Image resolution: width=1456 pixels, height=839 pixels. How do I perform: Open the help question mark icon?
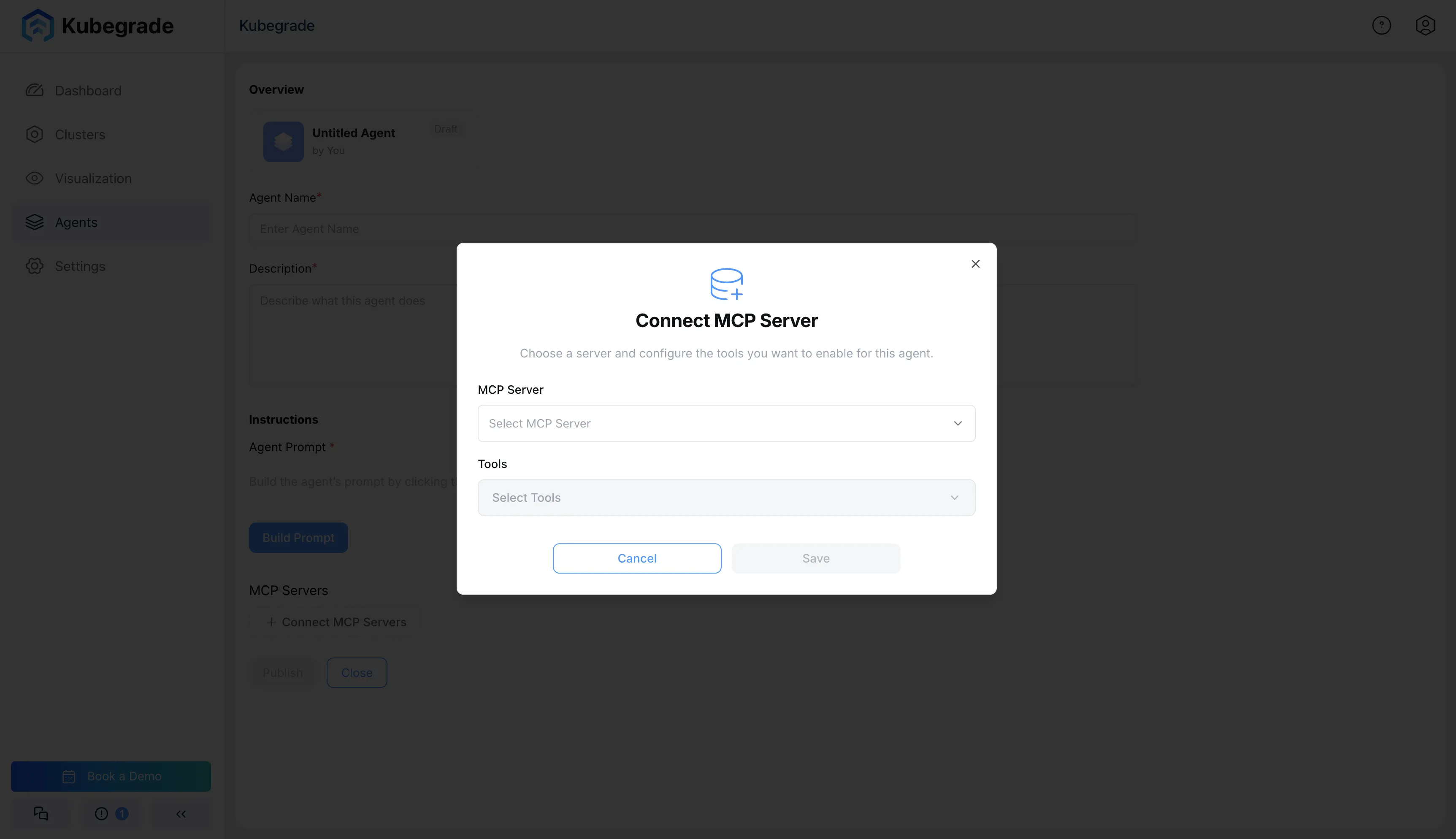tap(1381, 25)
